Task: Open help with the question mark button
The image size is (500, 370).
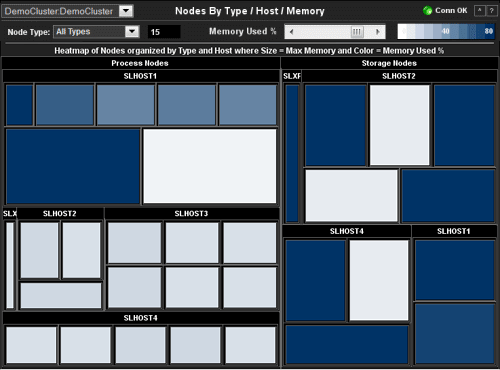Action: [491, 11]
